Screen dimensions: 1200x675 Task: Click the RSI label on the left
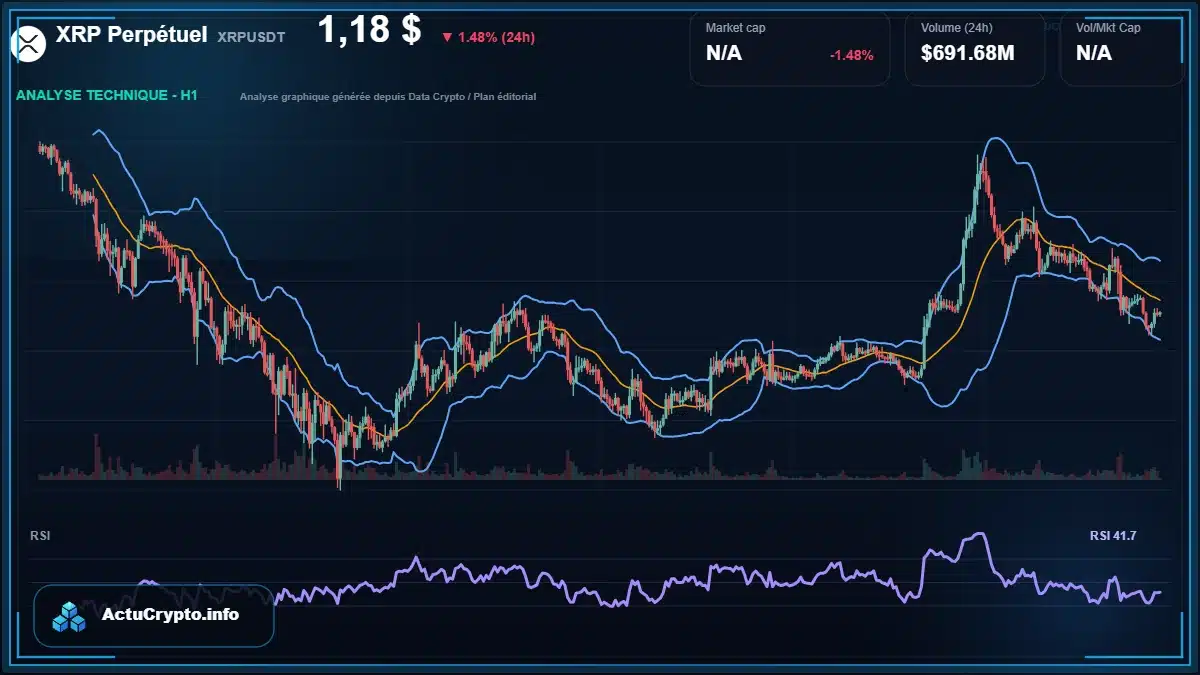41,537
